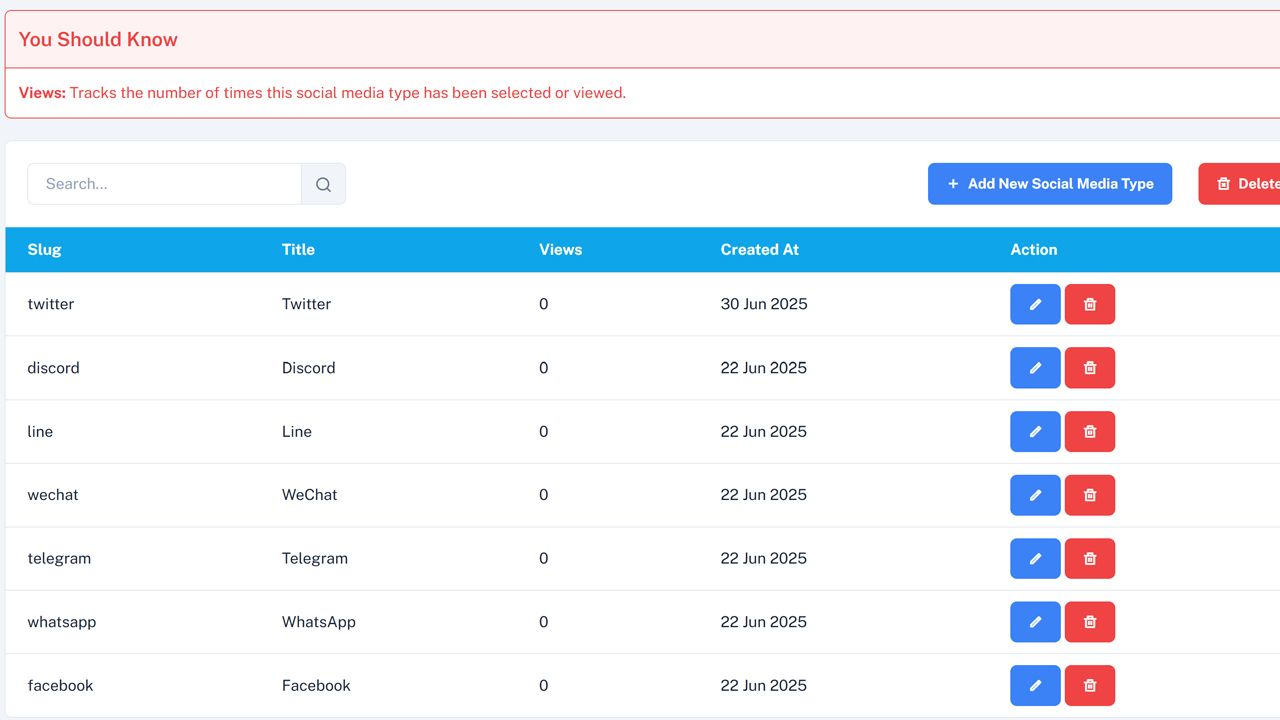
Task: Delete the whatsapp row
Action: pyautogui.click(x=1090, y=622)
